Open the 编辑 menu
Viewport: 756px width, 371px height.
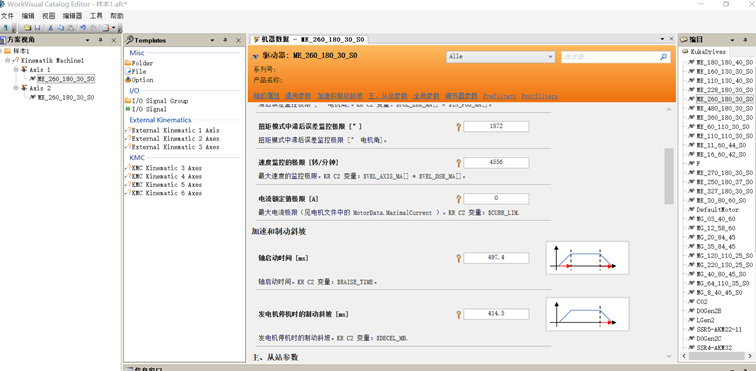click(x=28, y=15)
